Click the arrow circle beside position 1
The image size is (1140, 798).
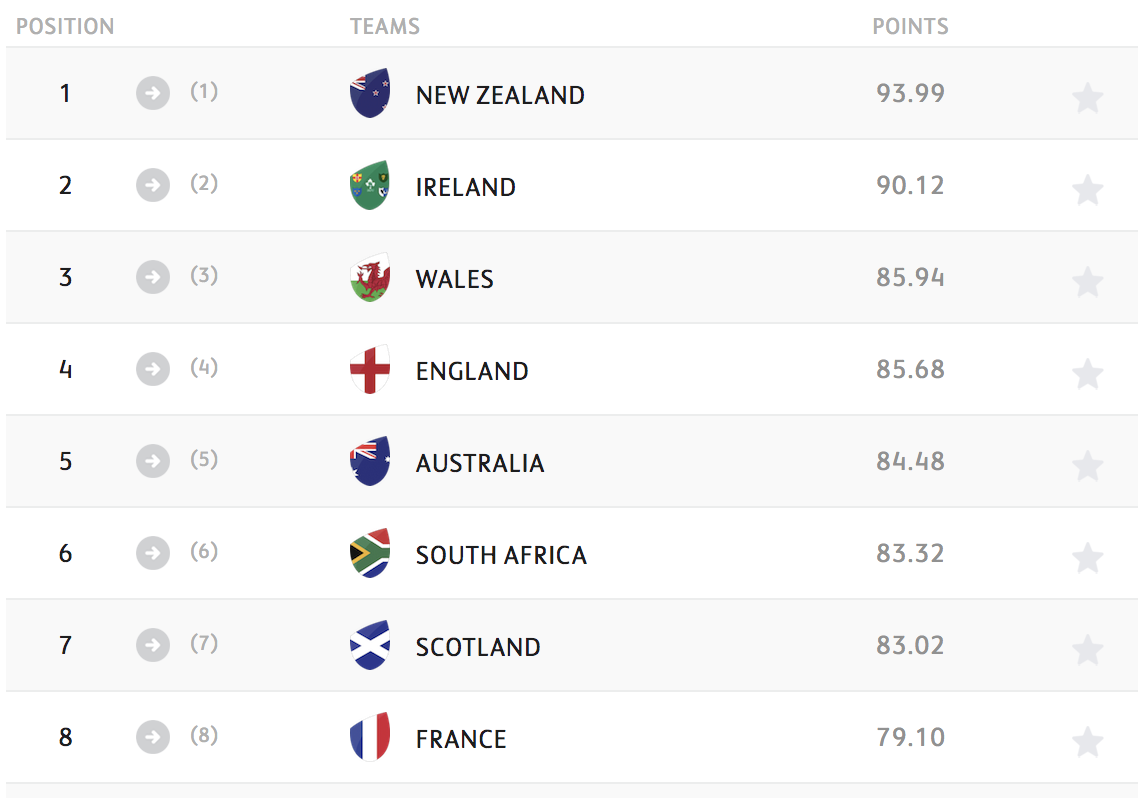click(152, 93)
